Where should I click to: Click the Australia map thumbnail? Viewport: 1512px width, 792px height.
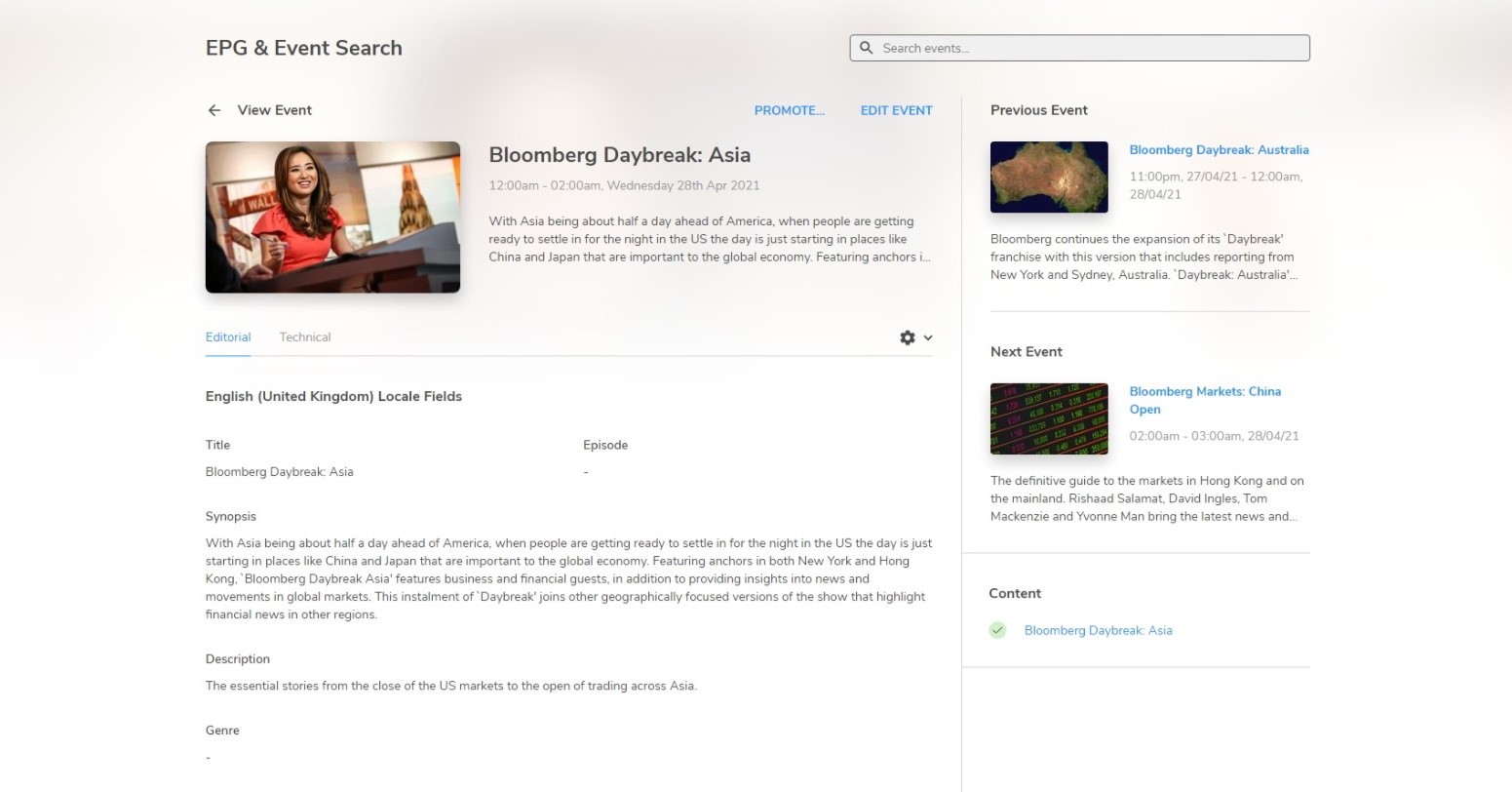click(x=1049, y=177)
